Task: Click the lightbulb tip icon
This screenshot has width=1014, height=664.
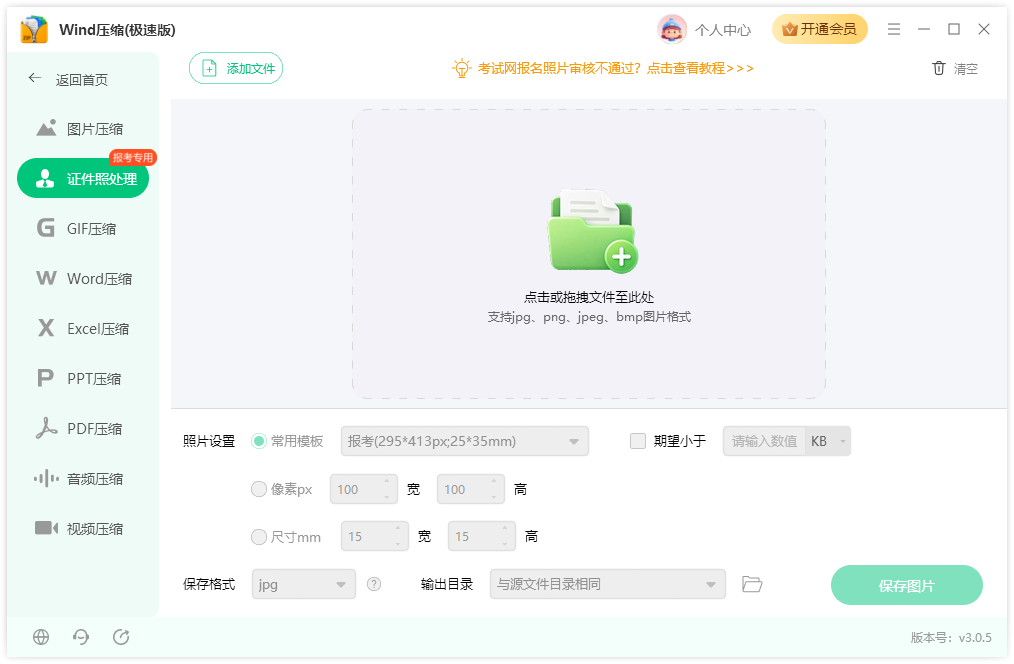Action: [x=462, y=68]
